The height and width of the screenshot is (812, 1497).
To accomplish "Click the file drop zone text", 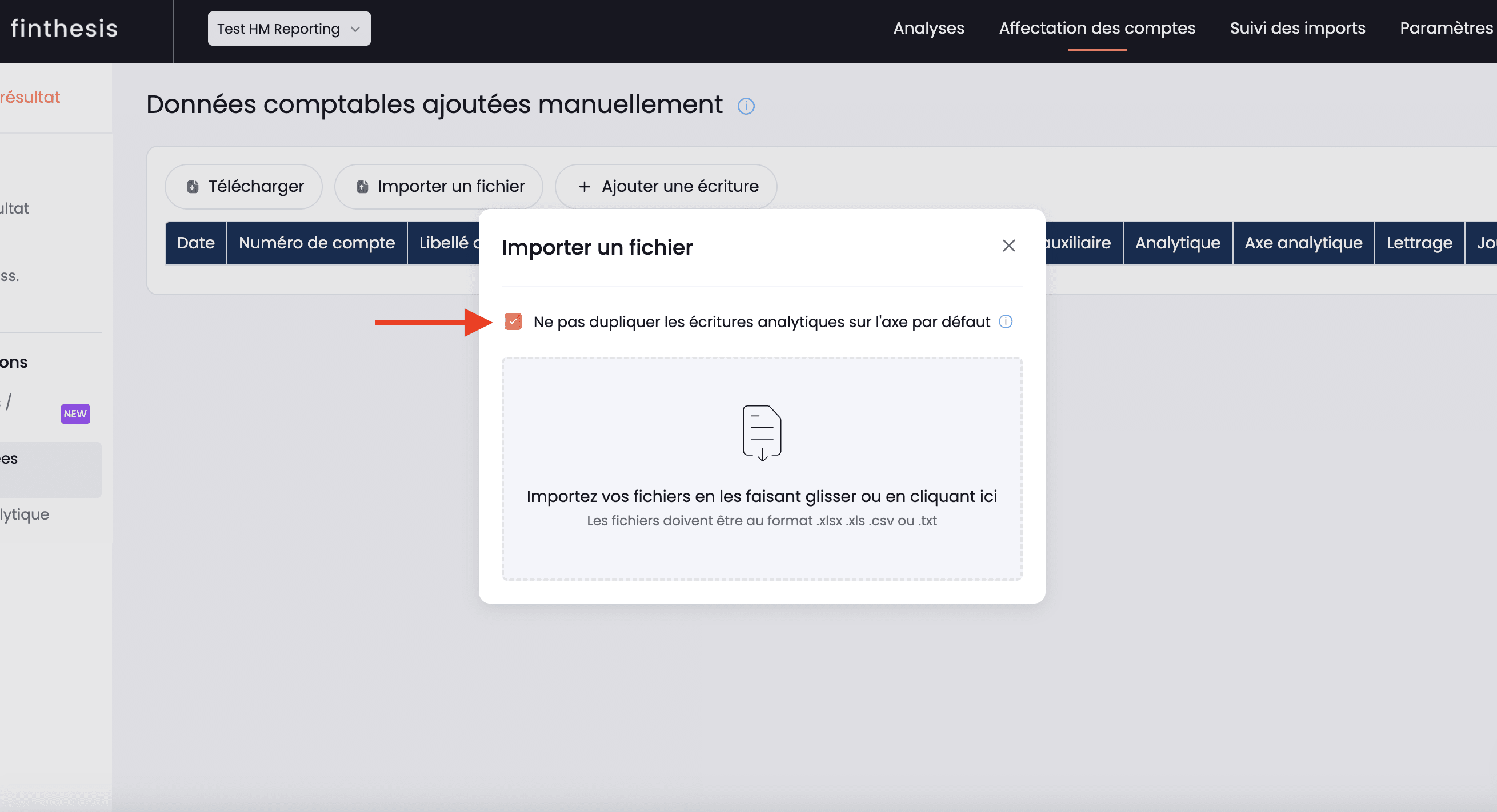I will click(761, 497).
